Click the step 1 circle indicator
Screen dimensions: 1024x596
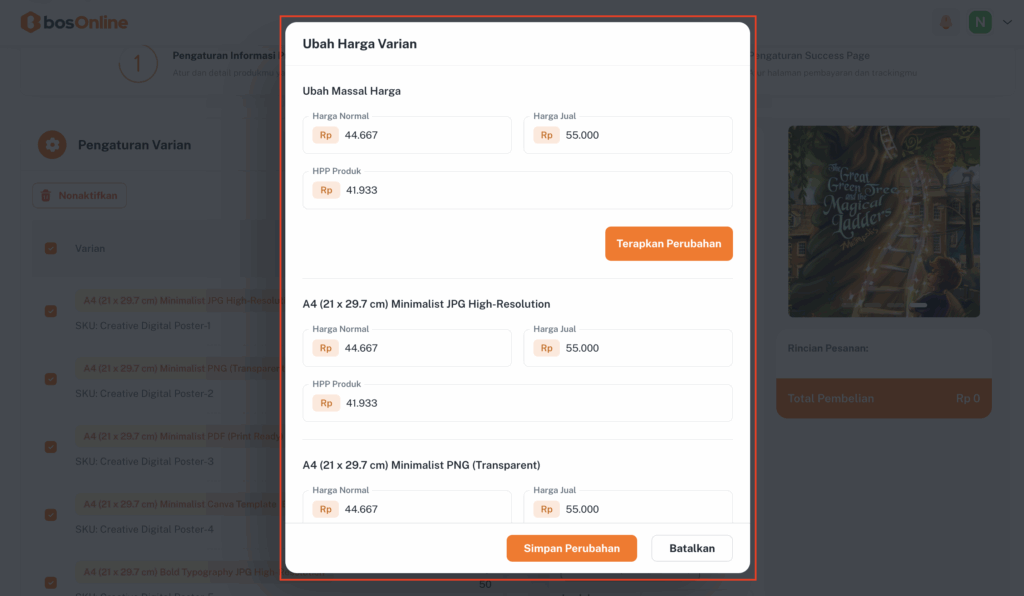coord(138,64)
